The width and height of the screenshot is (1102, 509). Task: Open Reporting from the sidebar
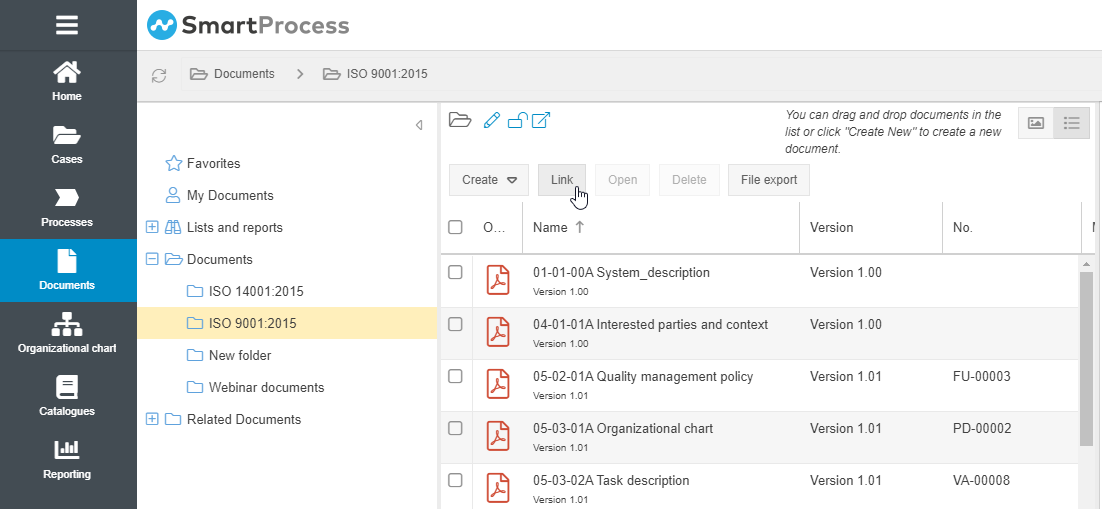coord(67,459)
